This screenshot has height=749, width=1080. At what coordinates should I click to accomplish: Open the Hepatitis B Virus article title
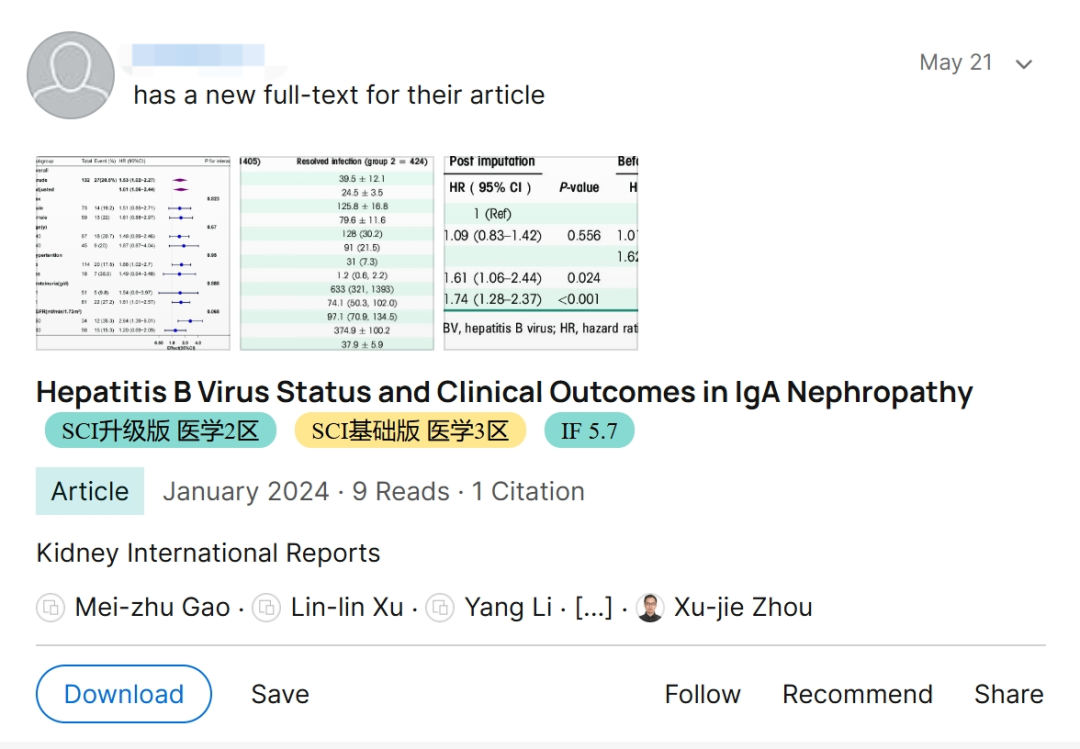[x=504, y=392]
